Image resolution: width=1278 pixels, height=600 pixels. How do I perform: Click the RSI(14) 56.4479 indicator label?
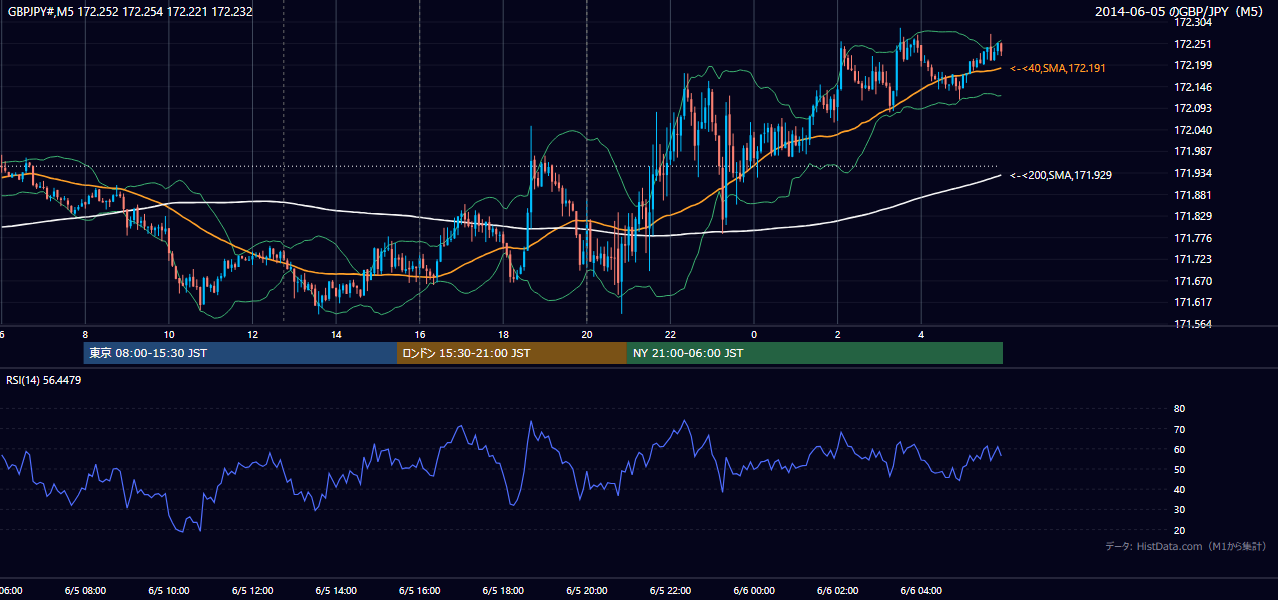click(44, 380)
